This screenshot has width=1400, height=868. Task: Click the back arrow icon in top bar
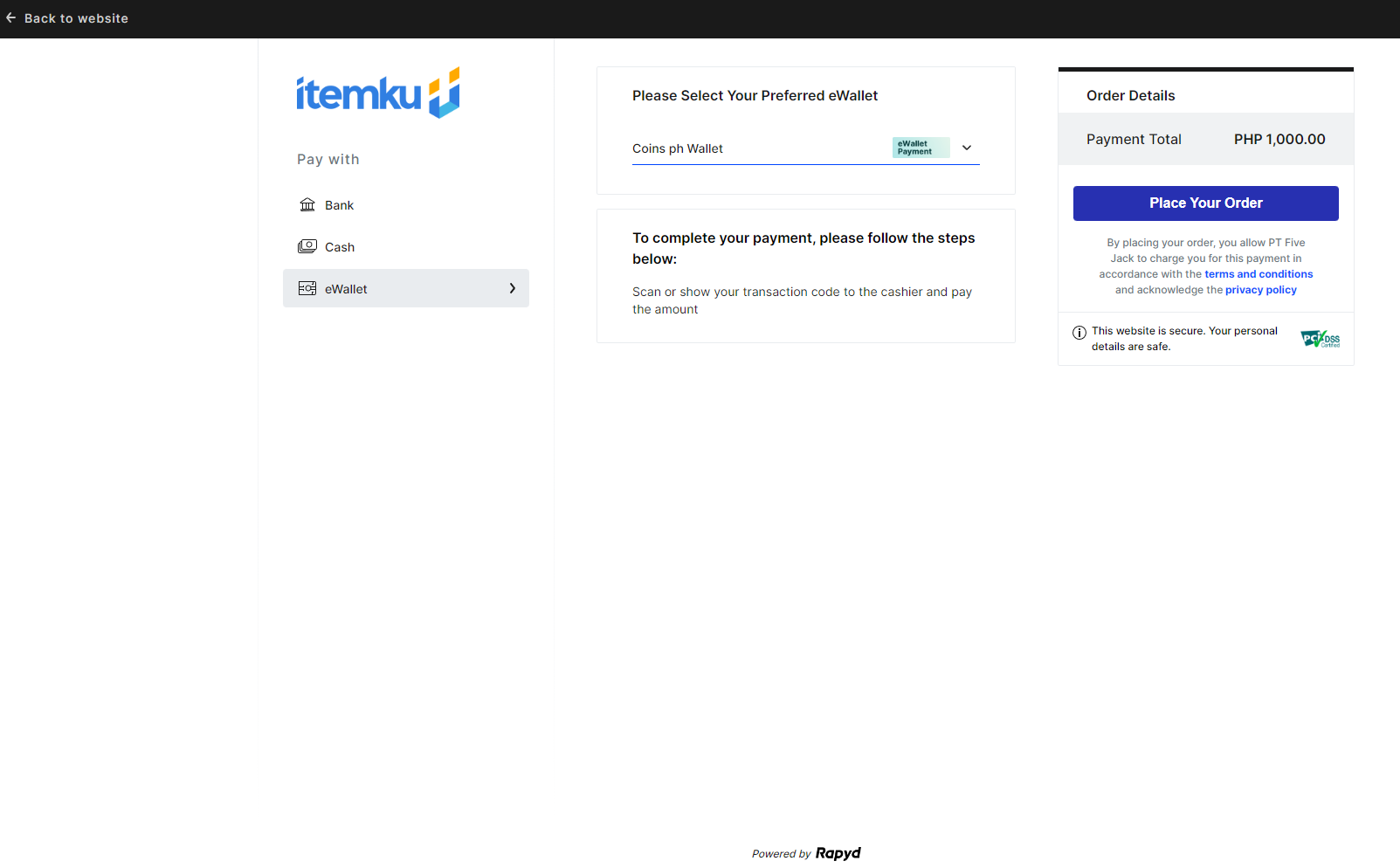(10, 17)
